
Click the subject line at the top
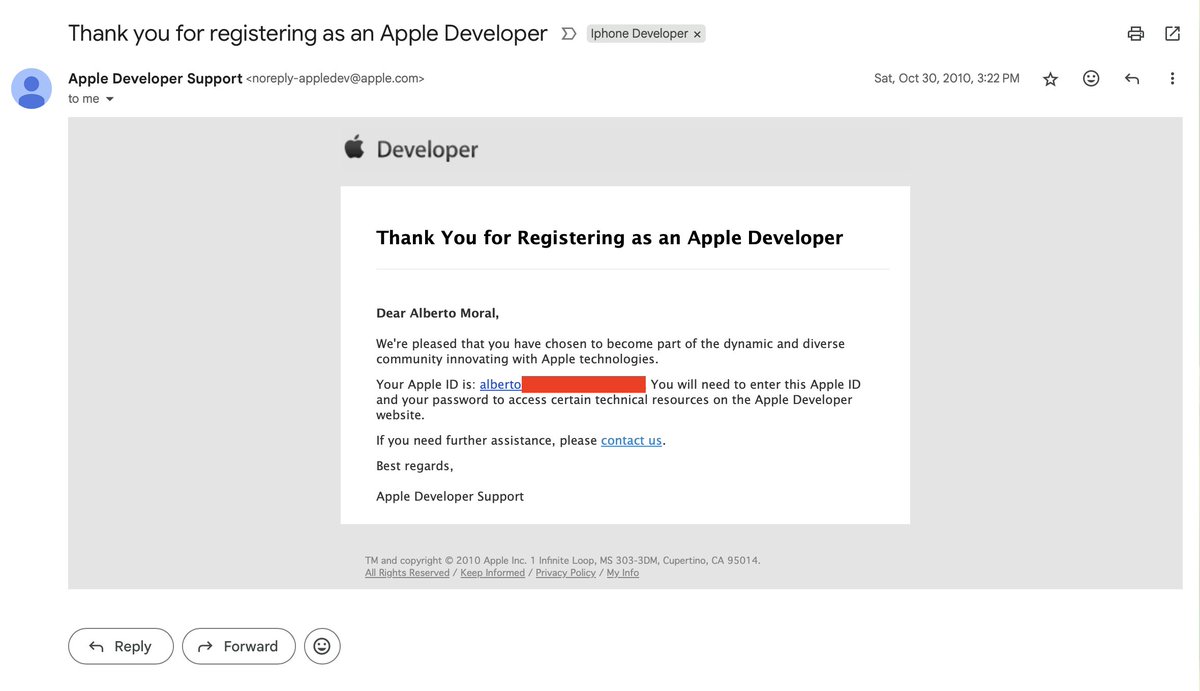point(308,33)
